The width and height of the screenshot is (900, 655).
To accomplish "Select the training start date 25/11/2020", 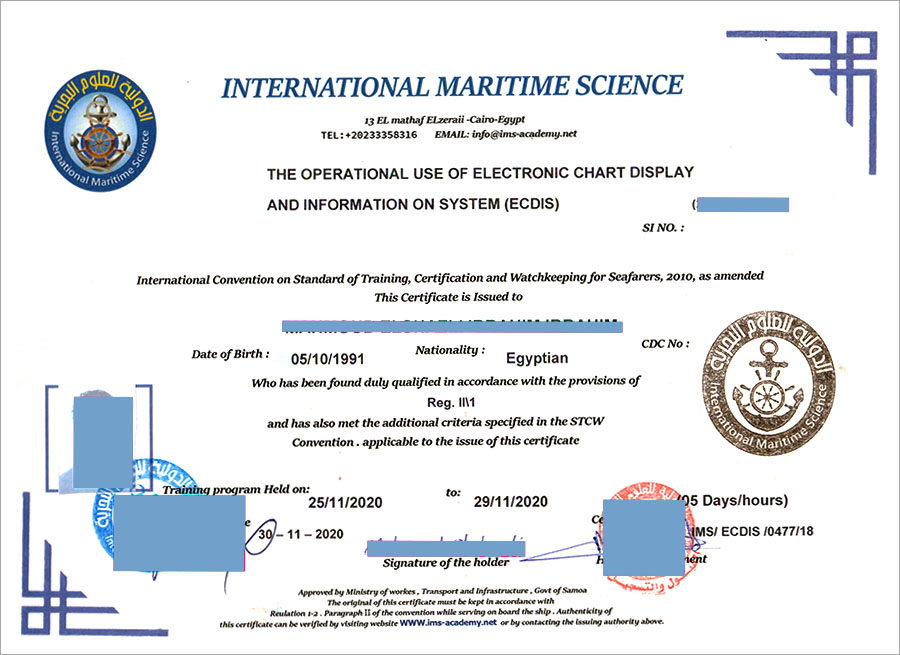I will tap(345, 501).
